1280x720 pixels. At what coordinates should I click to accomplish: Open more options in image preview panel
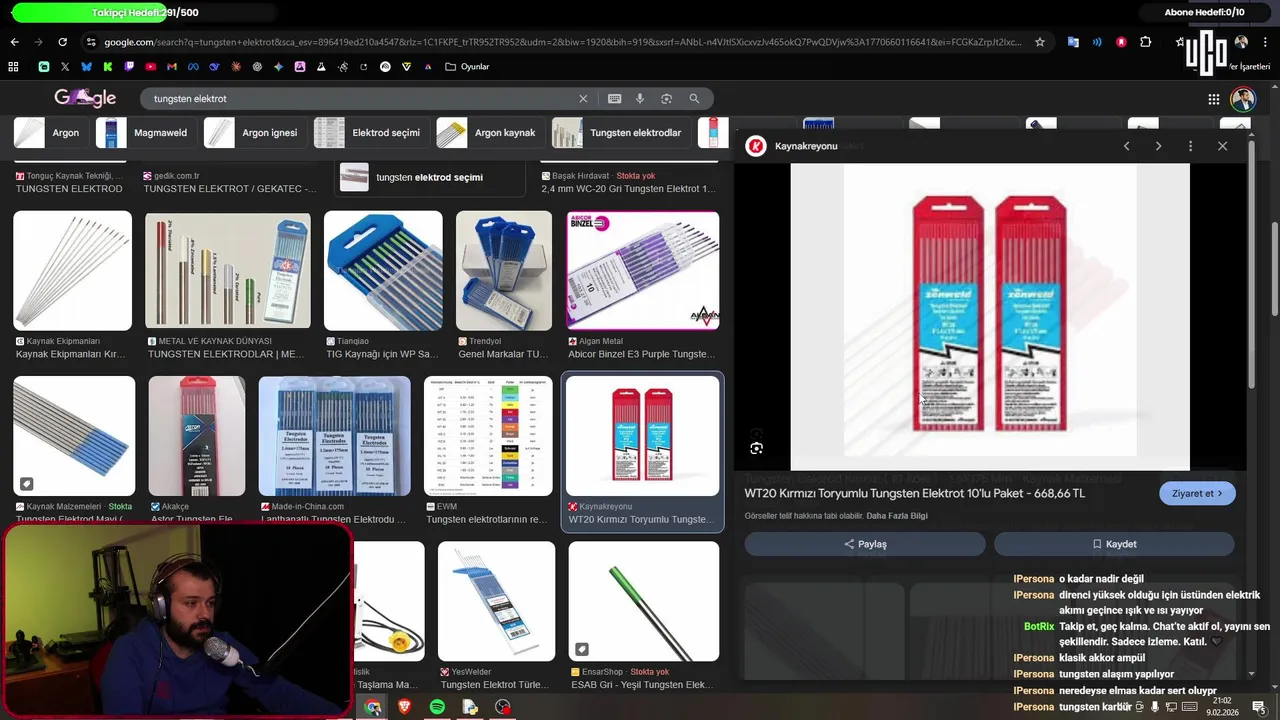point(1190,146)
